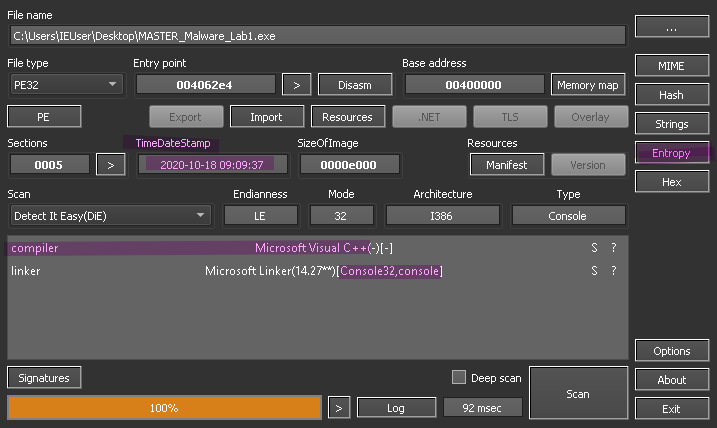Click the Mode 32 field
Viewport: 717px width, 428px height.
click(x=341, y=216)
